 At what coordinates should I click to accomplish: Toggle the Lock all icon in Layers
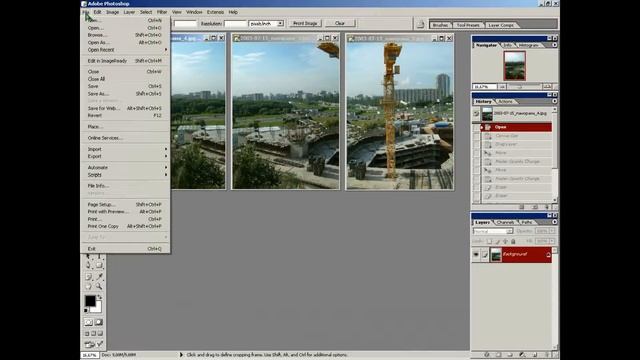[x=513, y=241]
